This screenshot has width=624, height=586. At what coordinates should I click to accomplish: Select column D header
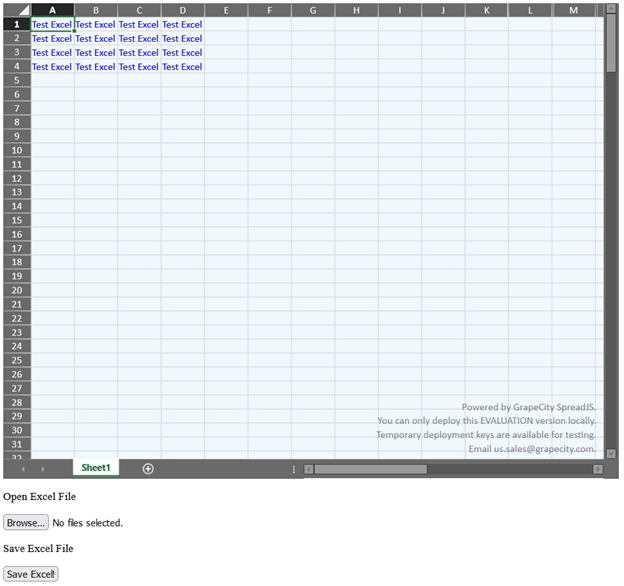tap(183, 10)
